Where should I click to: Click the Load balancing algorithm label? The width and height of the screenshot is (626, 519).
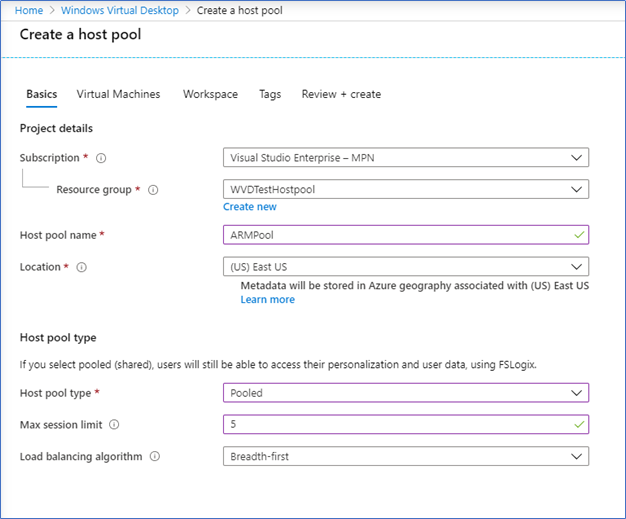[x=81, y=456]
